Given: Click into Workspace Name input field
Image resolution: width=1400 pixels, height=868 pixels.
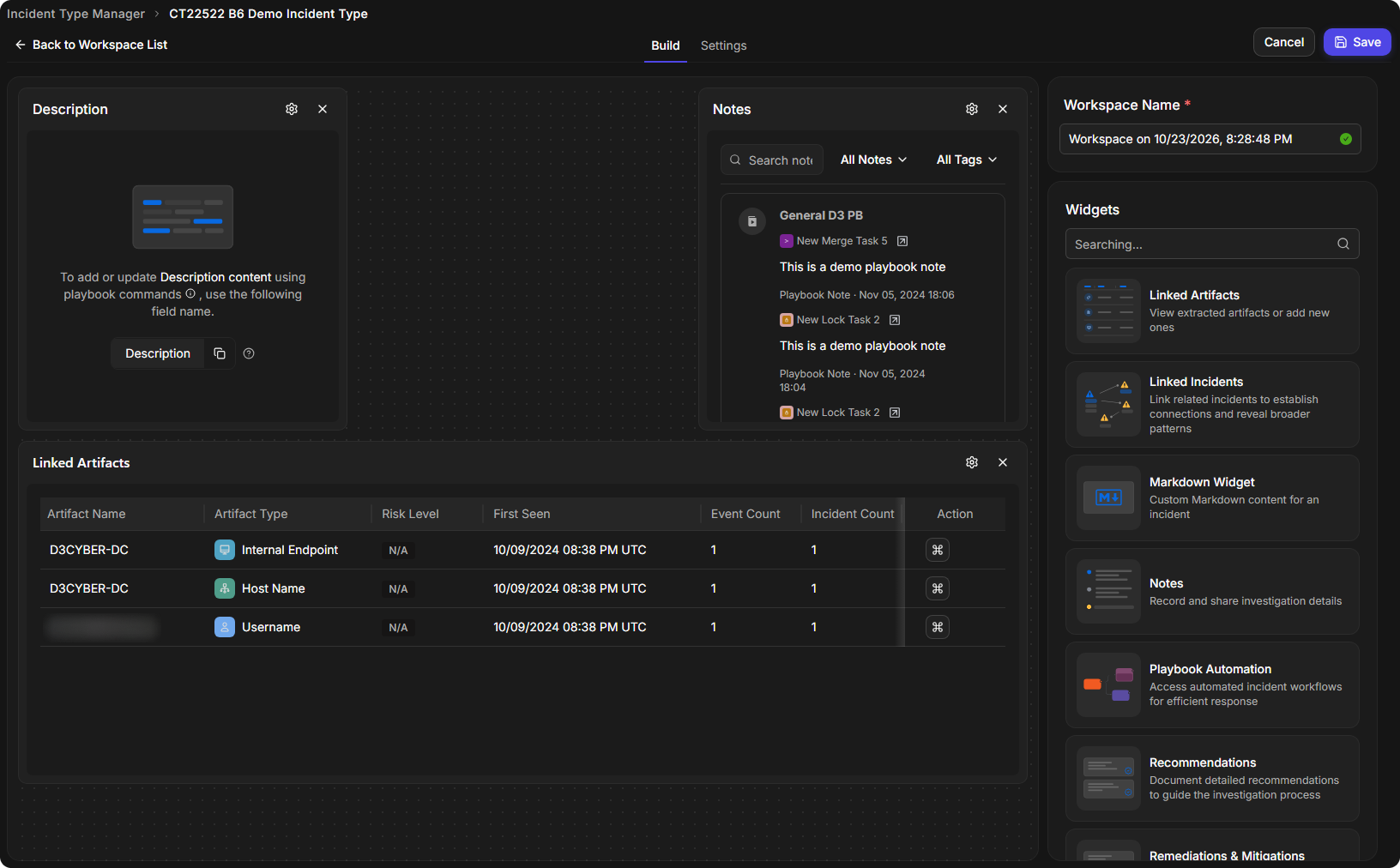Looking at the screenshot, I should pyautogui.click(x=1210, y=139).
